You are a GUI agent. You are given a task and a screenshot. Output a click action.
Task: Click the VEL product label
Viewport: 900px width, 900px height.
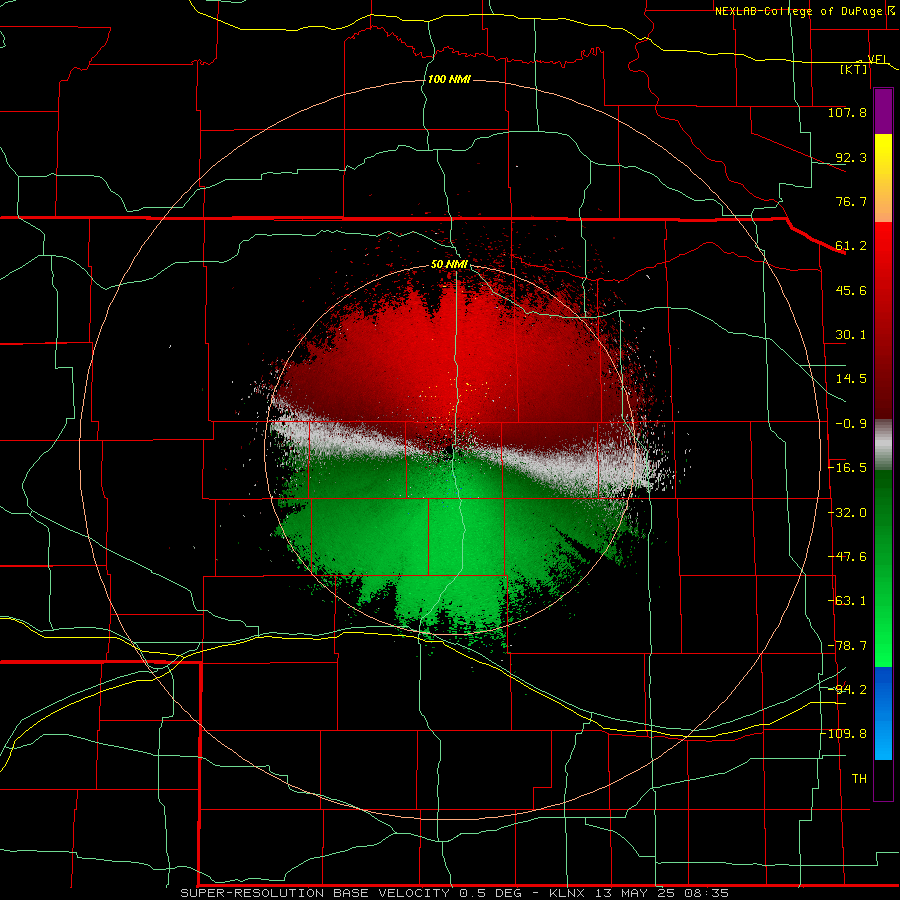tap(878, 59)
